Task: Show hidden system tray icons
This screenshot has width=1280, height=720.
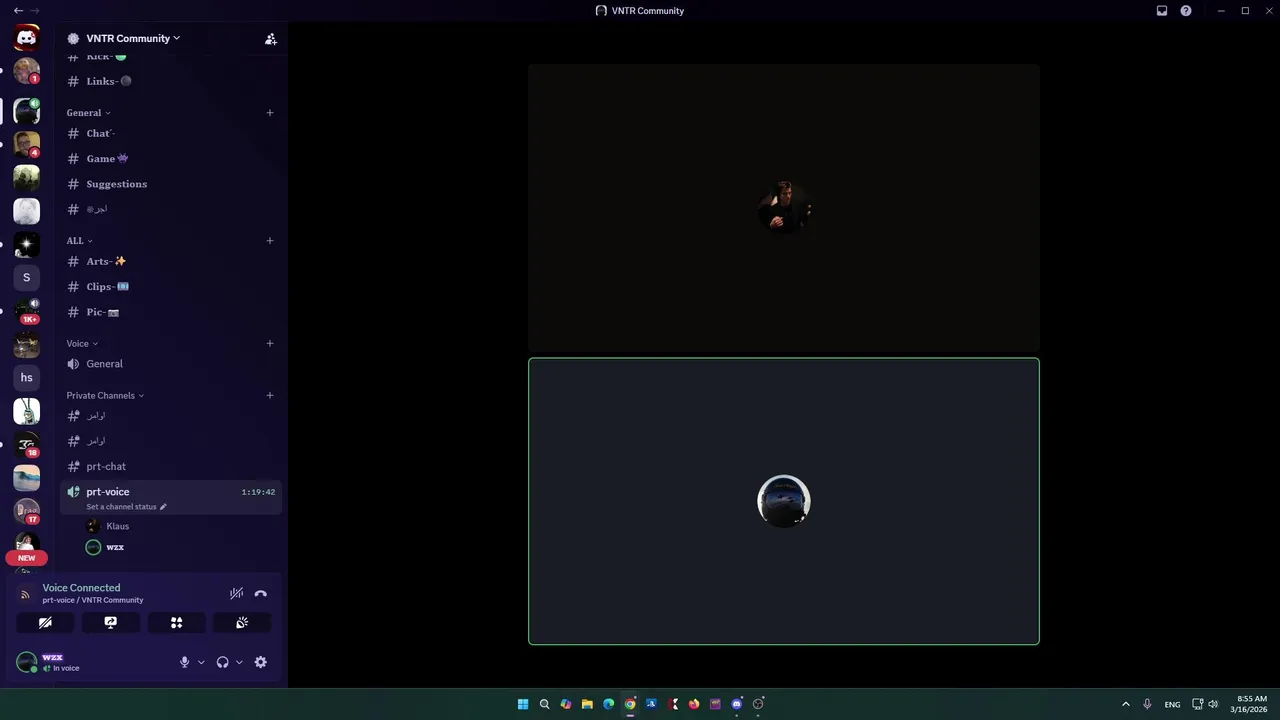Action: tap(1126, 704)
